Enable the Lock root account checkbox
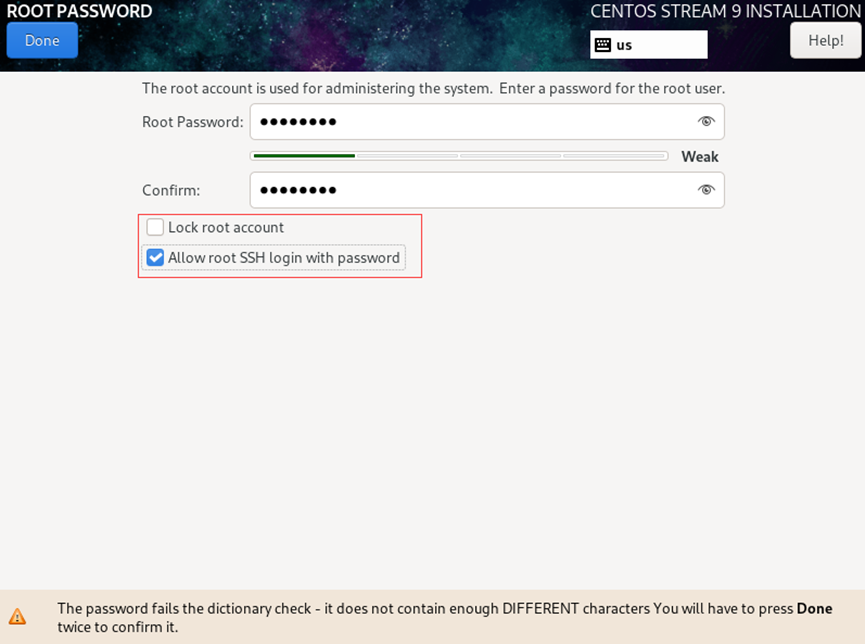Viewport: 865px width, 644px height. 155,227
